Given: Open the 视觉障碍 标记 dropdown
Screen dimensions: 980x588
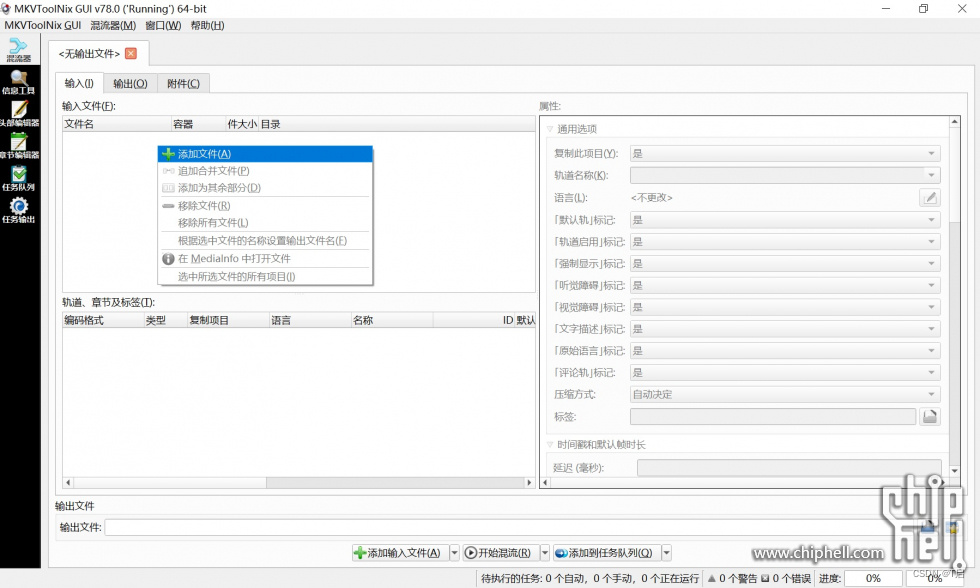Looking at the screenshot, I should [785, 307].
